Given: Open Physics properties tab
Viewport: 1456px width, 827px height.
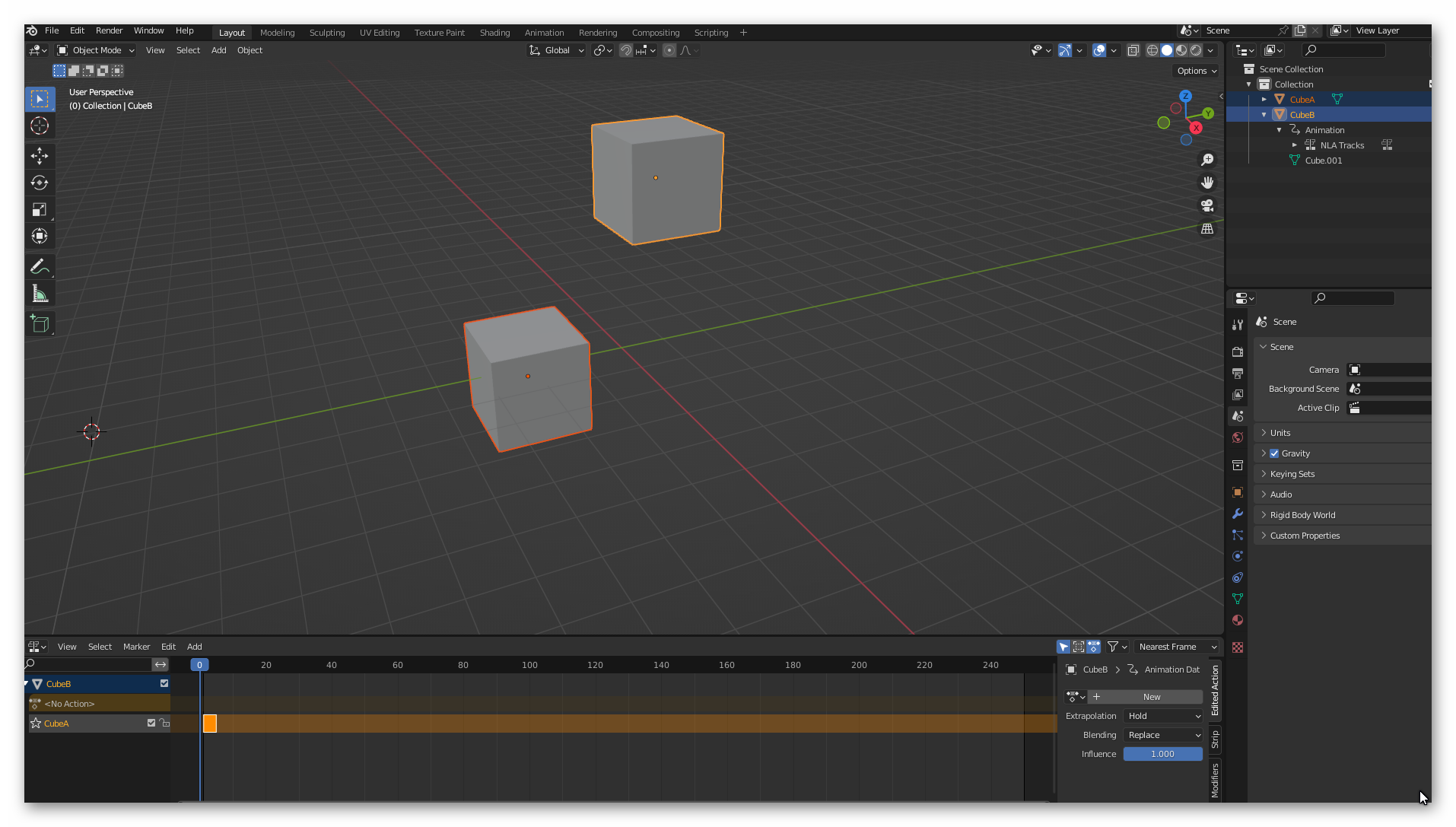Looking at the screenshot, I should coord(1238,556).
